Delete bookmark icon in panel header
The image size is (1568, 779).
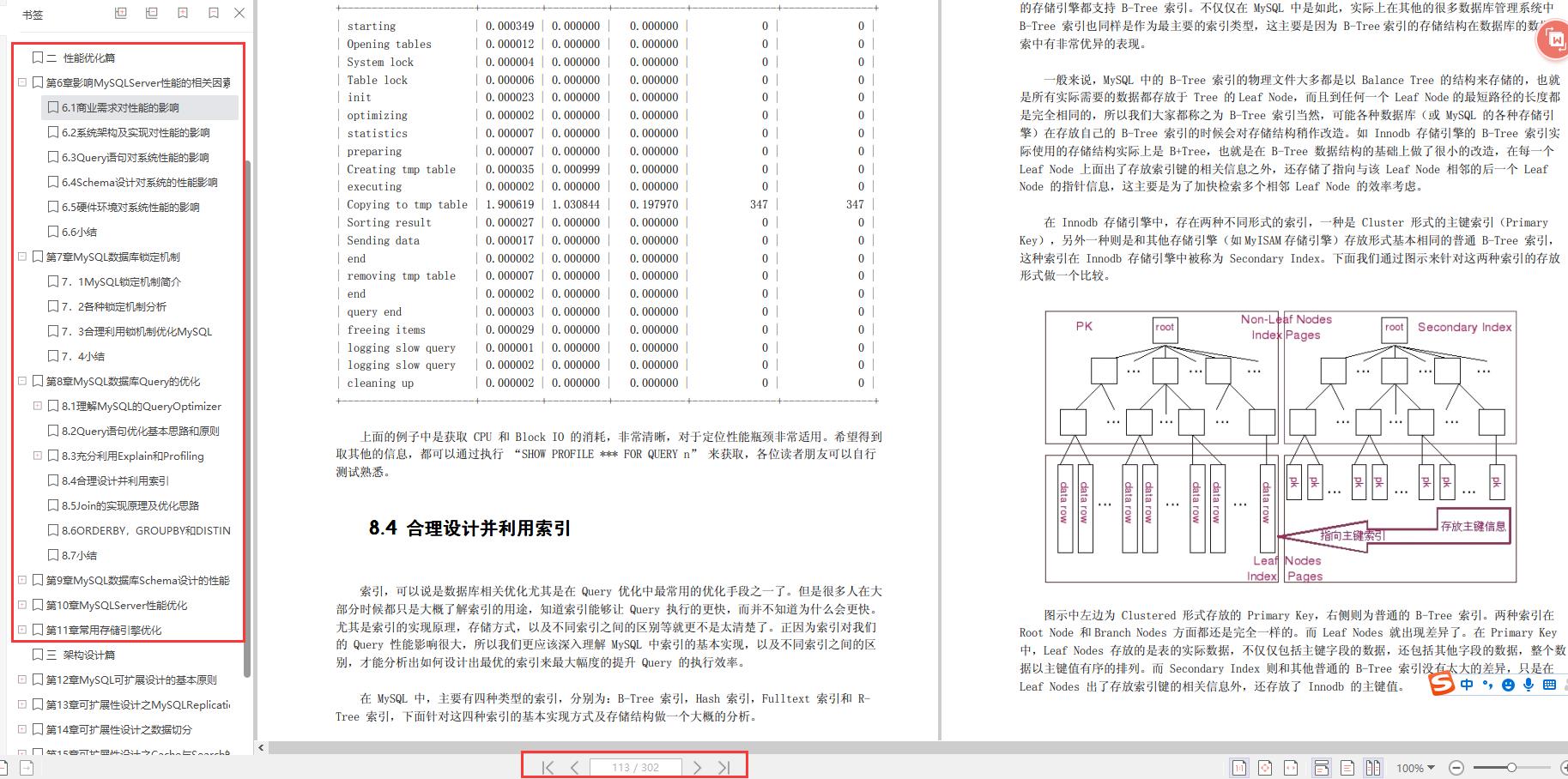213,13
